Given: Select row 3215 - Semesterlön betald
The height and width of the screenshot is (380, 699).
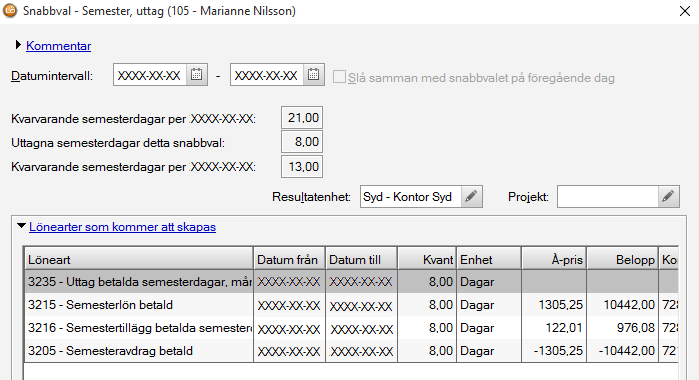Looking at the screenshot, I should [x=351, y=305].
